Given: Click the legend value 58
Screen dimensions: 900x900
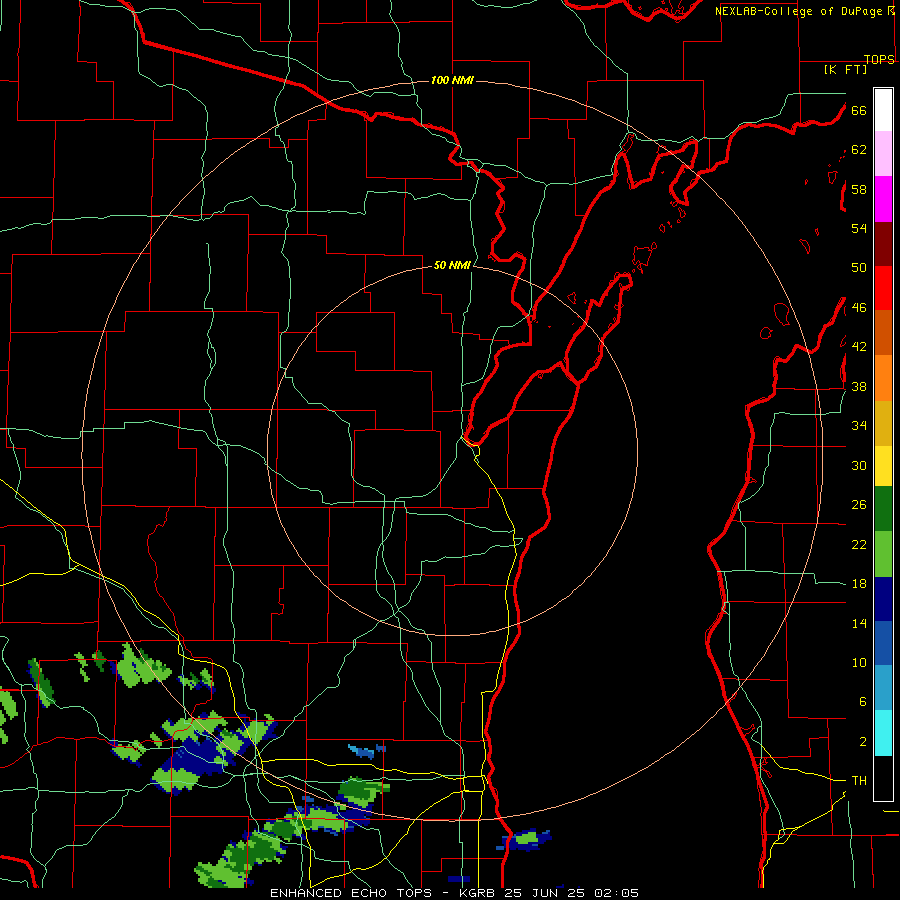Looking at the screenshot, I should pos(859,189).
